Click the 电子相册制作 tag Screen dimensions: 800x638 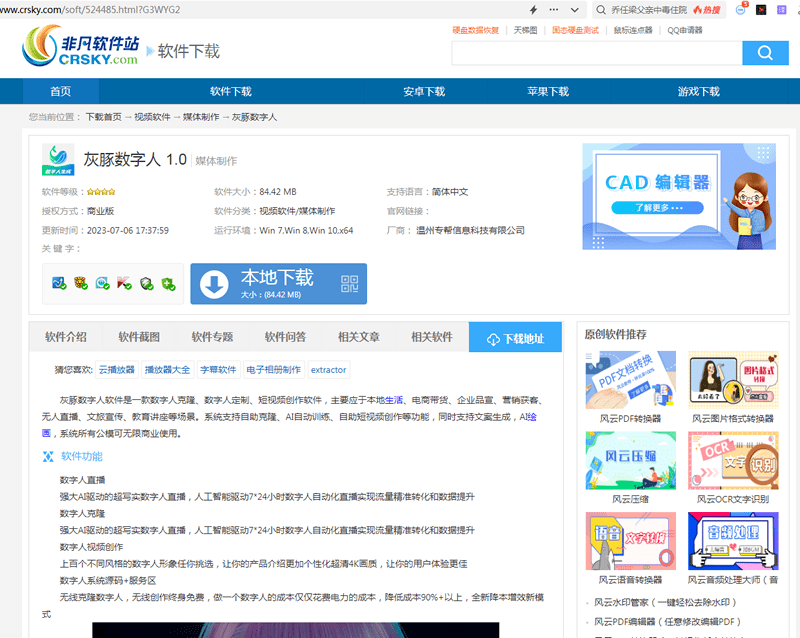273,370
